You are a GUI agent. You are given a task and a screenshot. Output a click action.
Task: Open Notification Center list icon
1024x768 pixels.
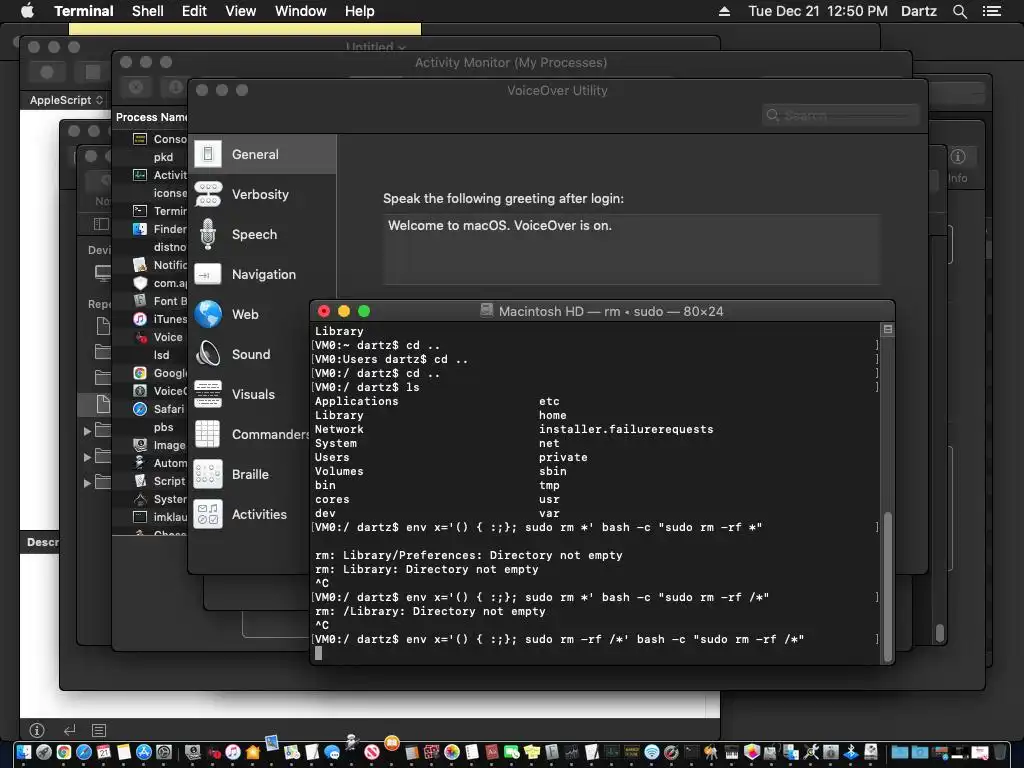(991, 11)
